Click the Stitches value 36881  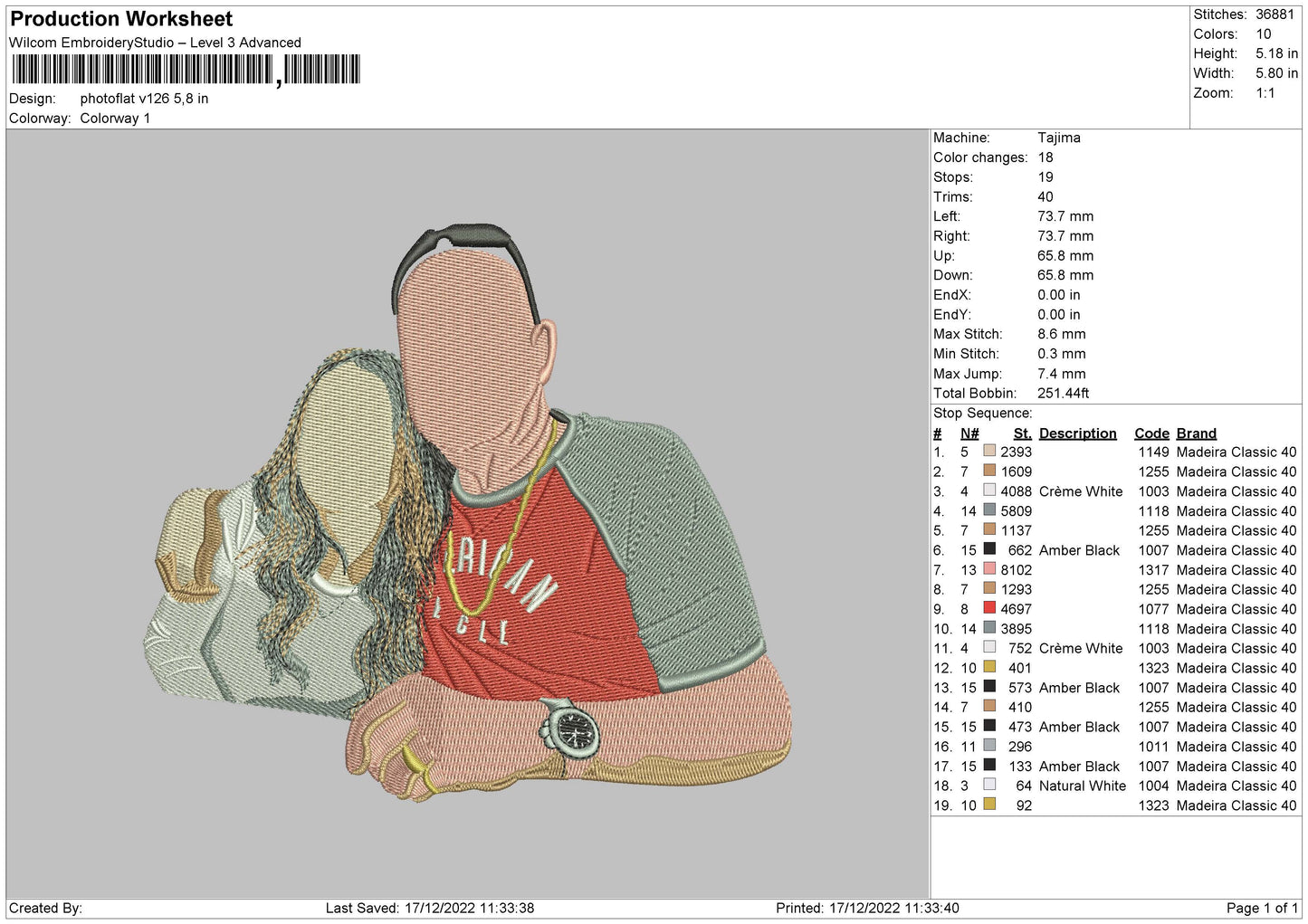[1275, 14]
